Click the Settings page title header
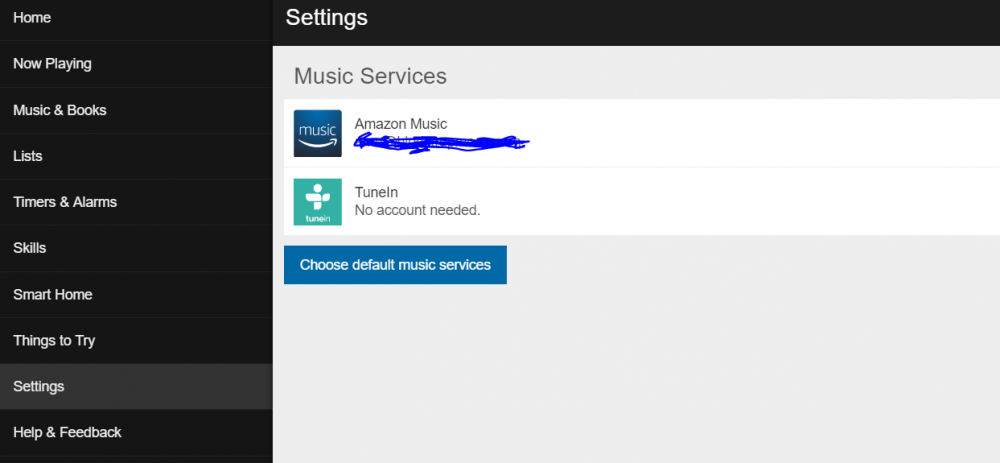This screenshot has height=463, width=1000. (x=326, y=18)
